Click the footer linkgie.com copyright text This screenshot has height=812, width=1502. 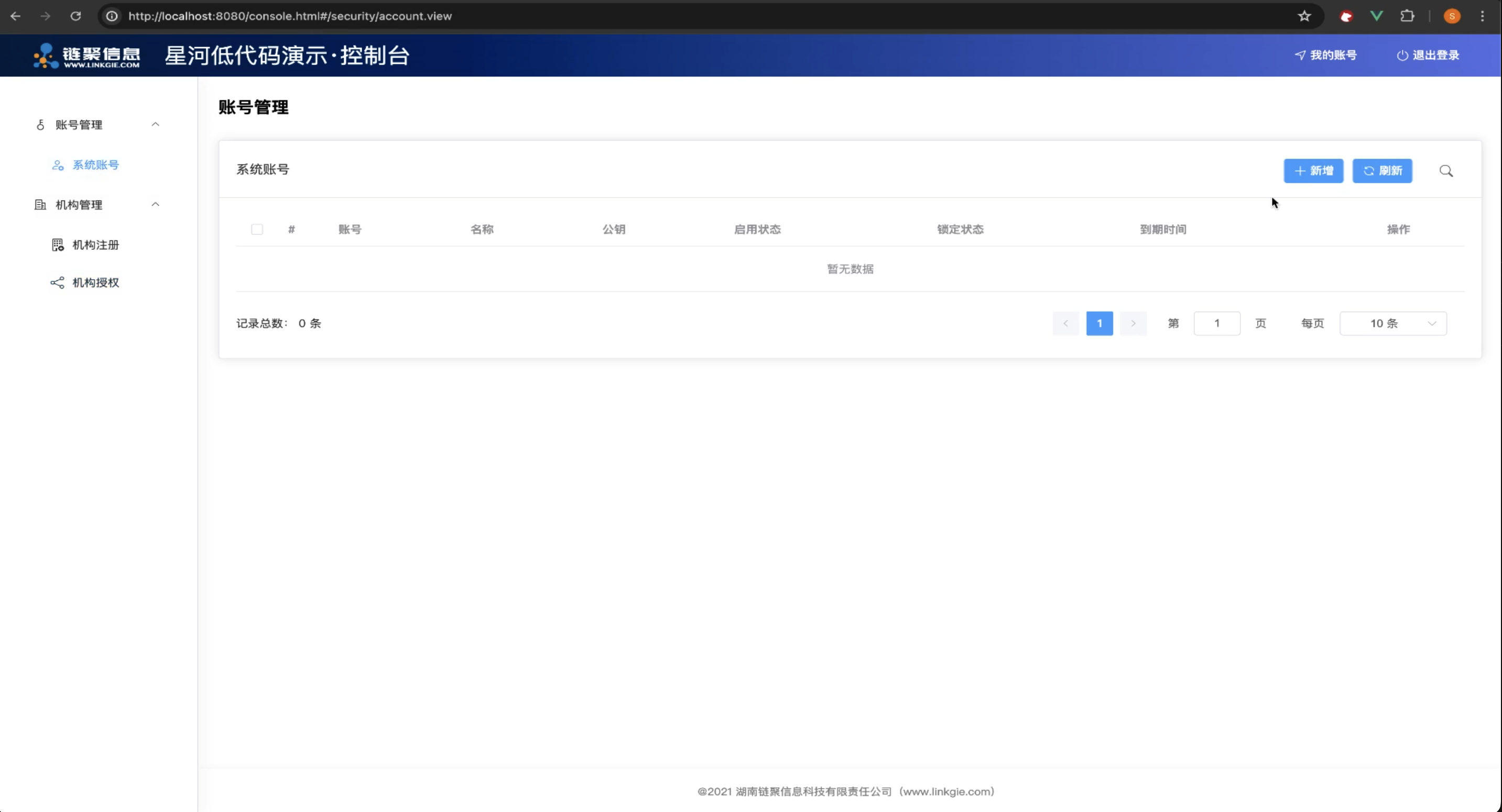point(846,791)
